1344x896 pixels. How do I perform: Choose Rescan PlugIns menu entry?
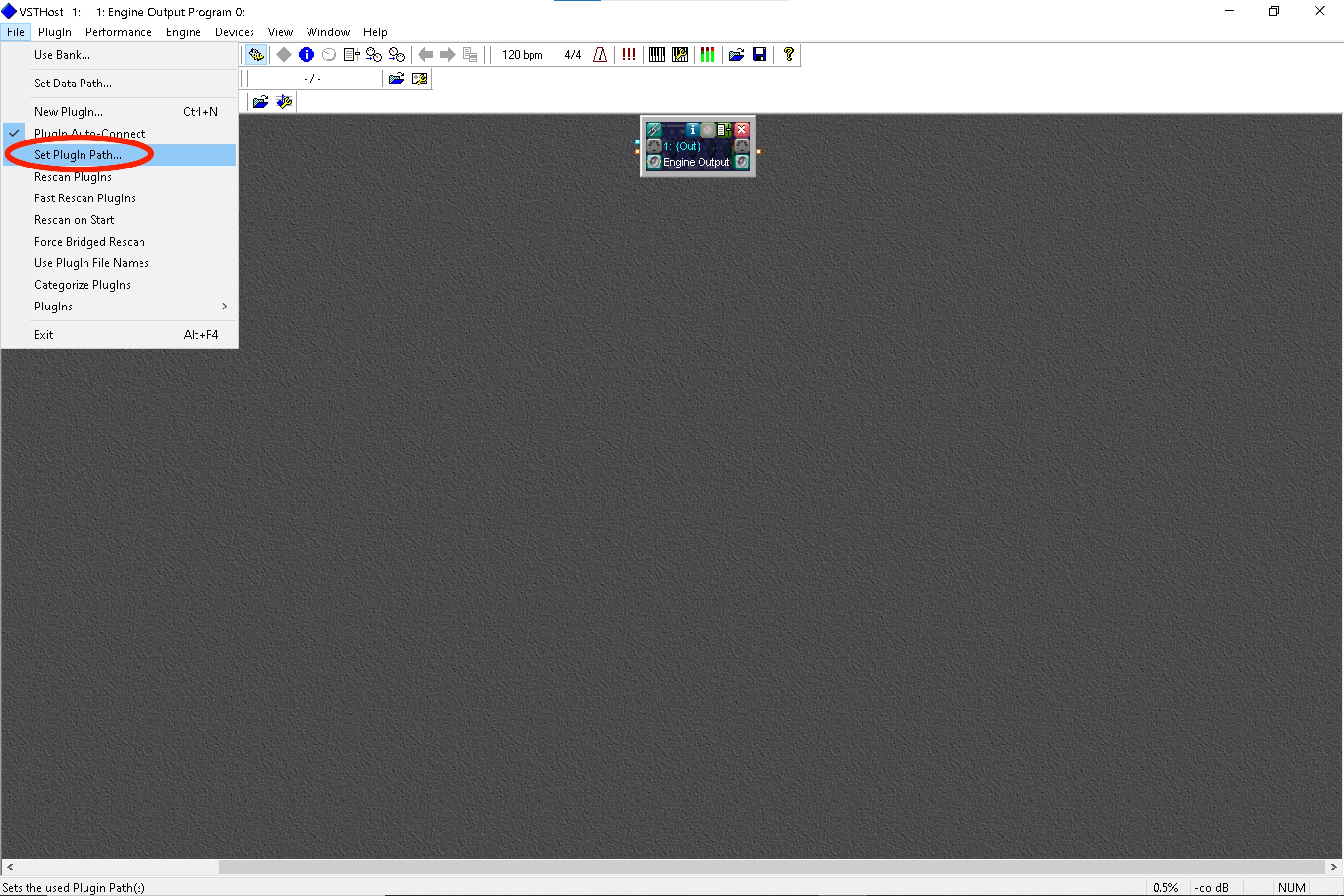pyautogui.click(x=119, y=176)
